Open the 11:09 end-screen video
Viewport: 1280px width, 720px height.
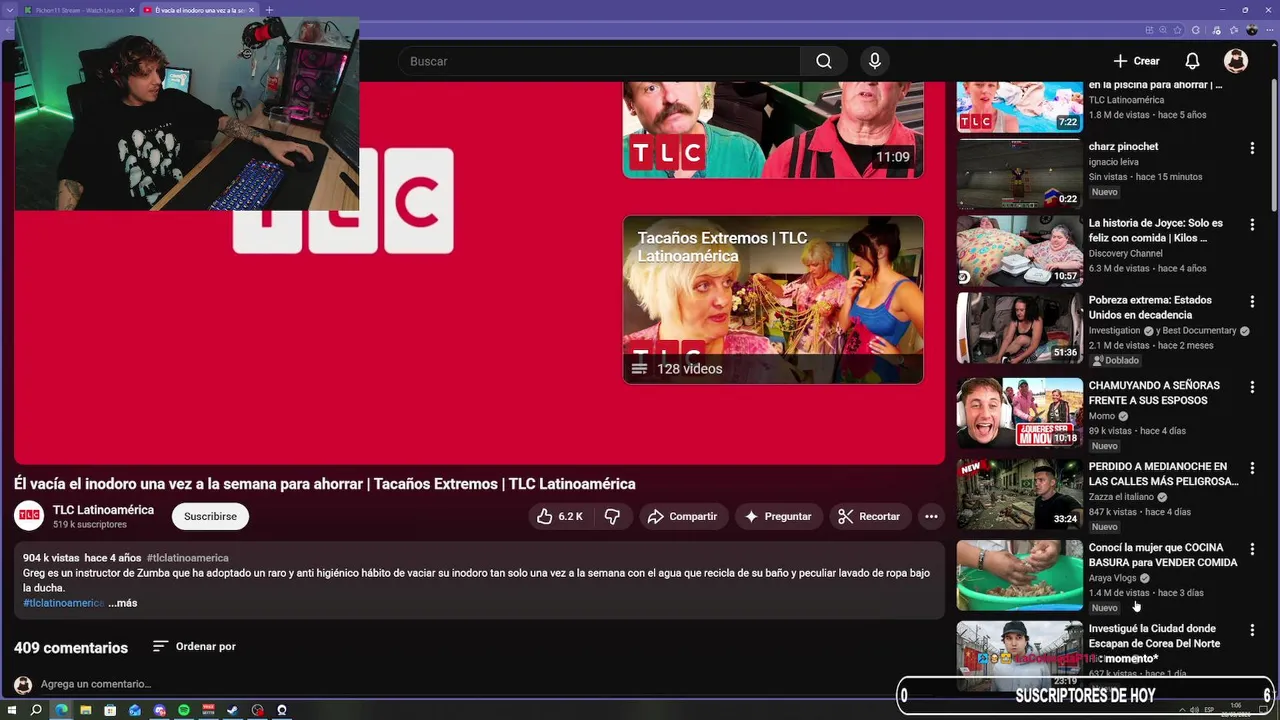pos(773,130)
